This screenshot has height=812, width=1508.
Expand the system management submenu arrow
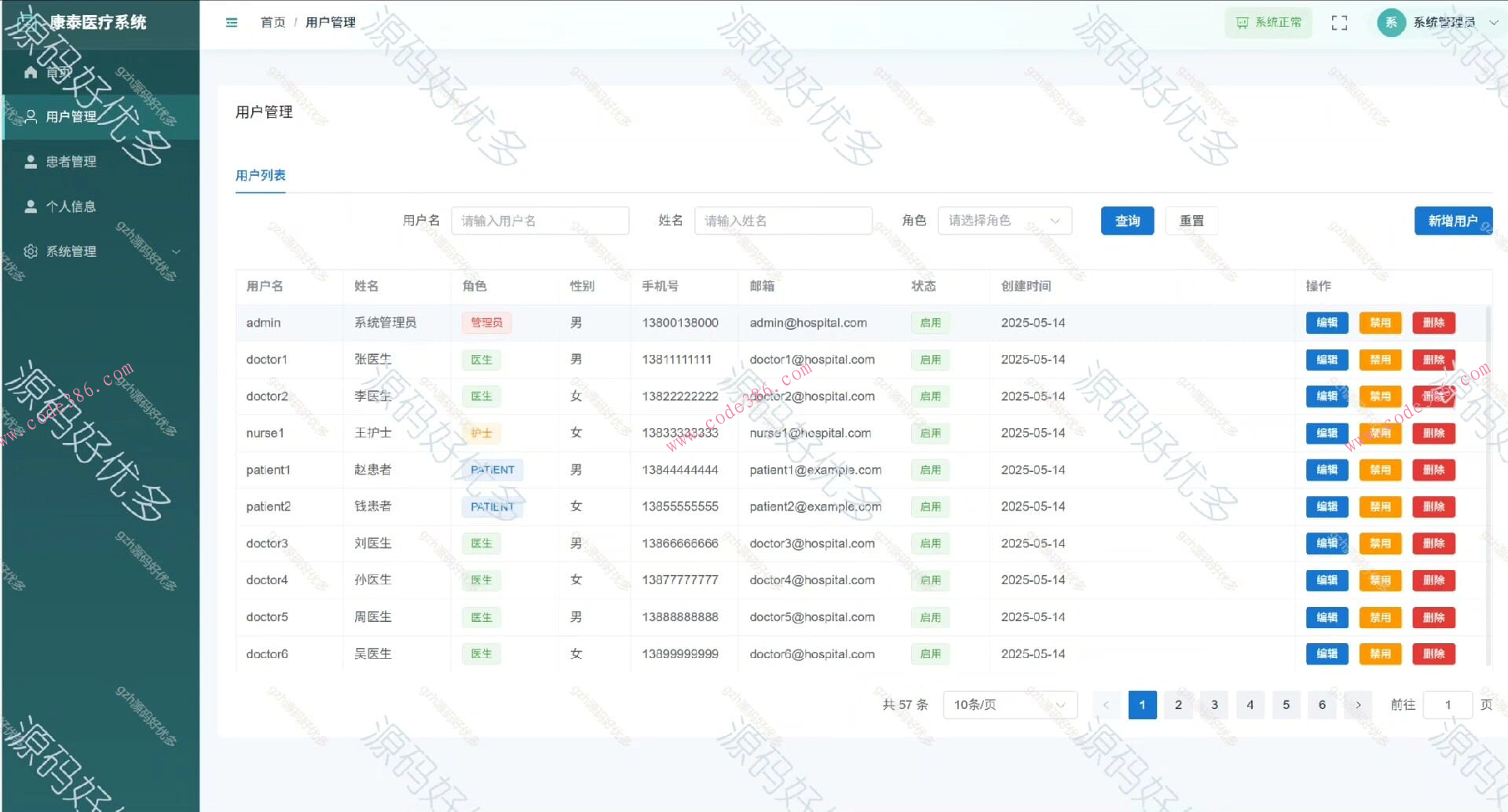[x=176, y=251]
